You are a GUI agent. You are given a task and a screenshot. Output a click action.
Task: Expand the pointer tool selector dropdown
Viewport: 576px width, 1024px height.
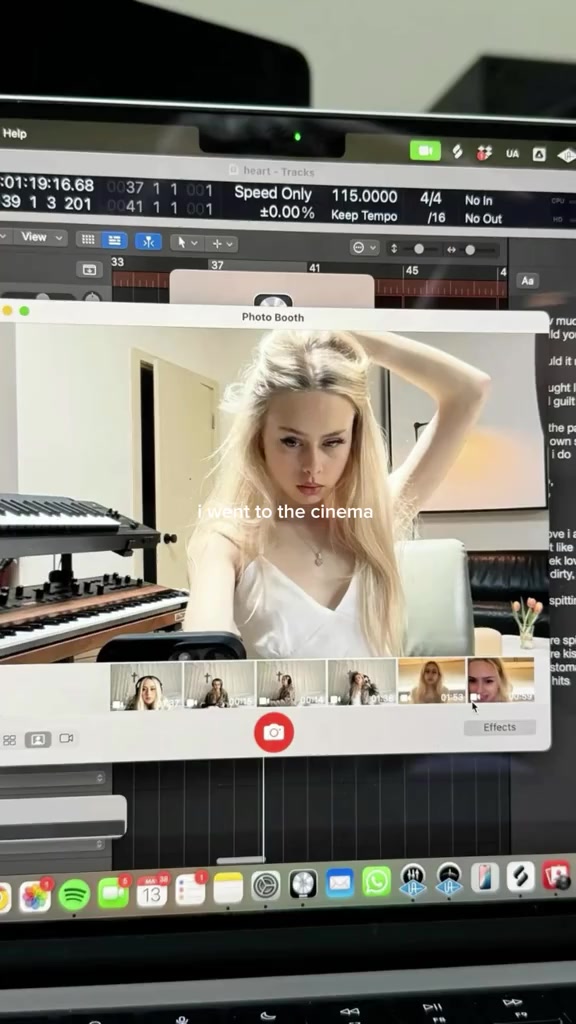[188, 243]
